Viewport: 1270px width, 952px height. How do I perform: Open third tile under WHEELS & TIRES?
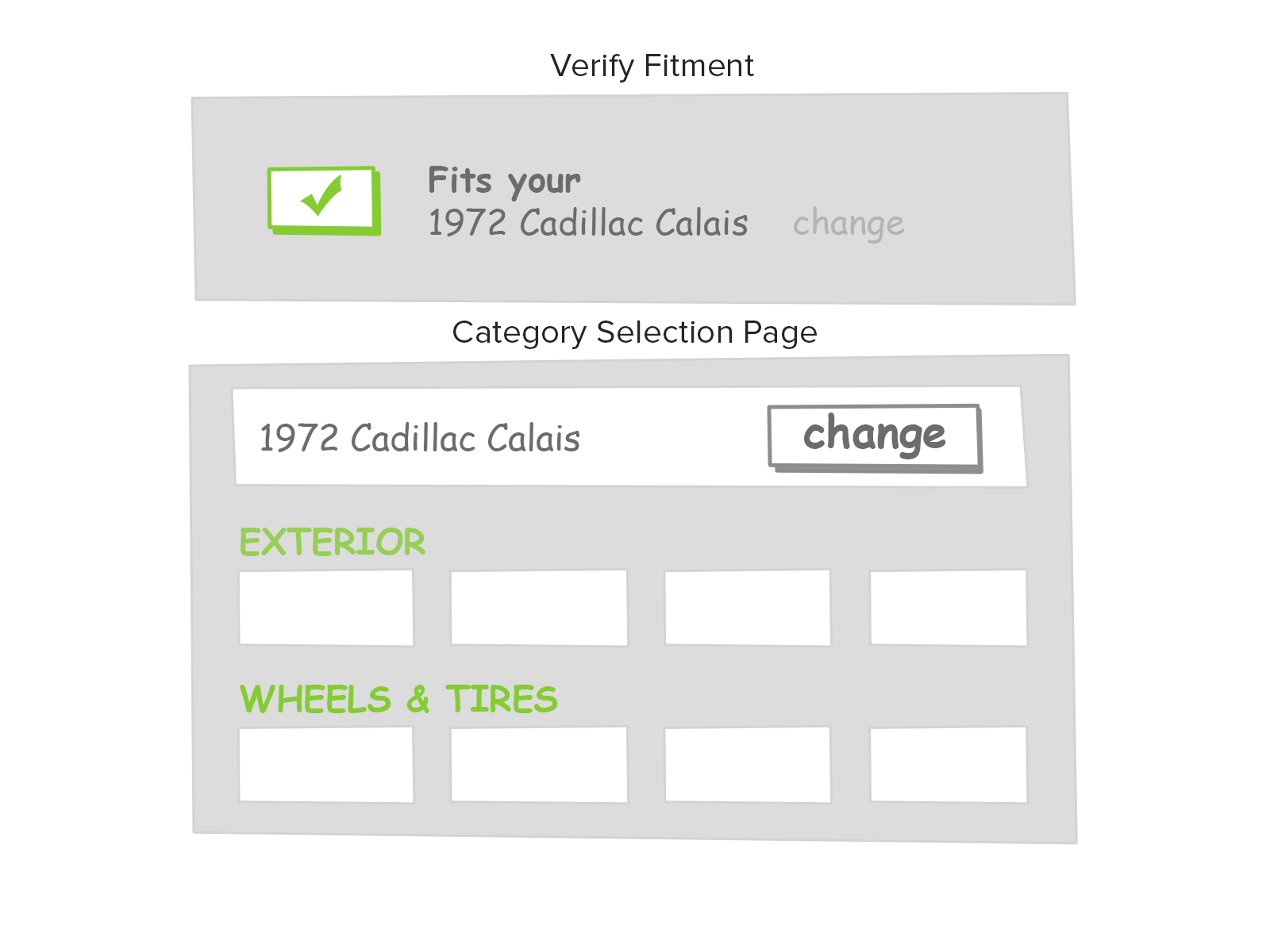click(748, 765)
